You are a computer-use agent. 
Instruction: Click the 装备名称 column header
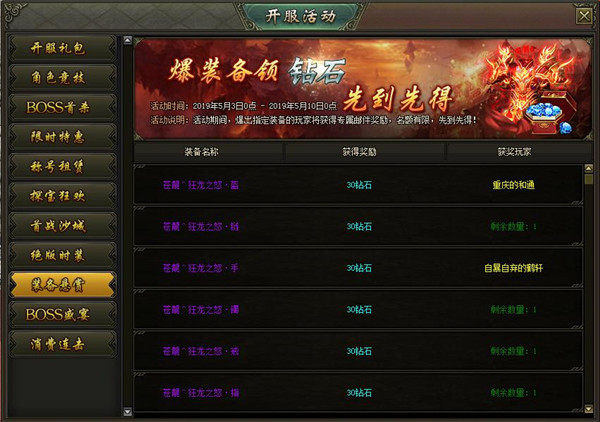[x=201, y=152]
